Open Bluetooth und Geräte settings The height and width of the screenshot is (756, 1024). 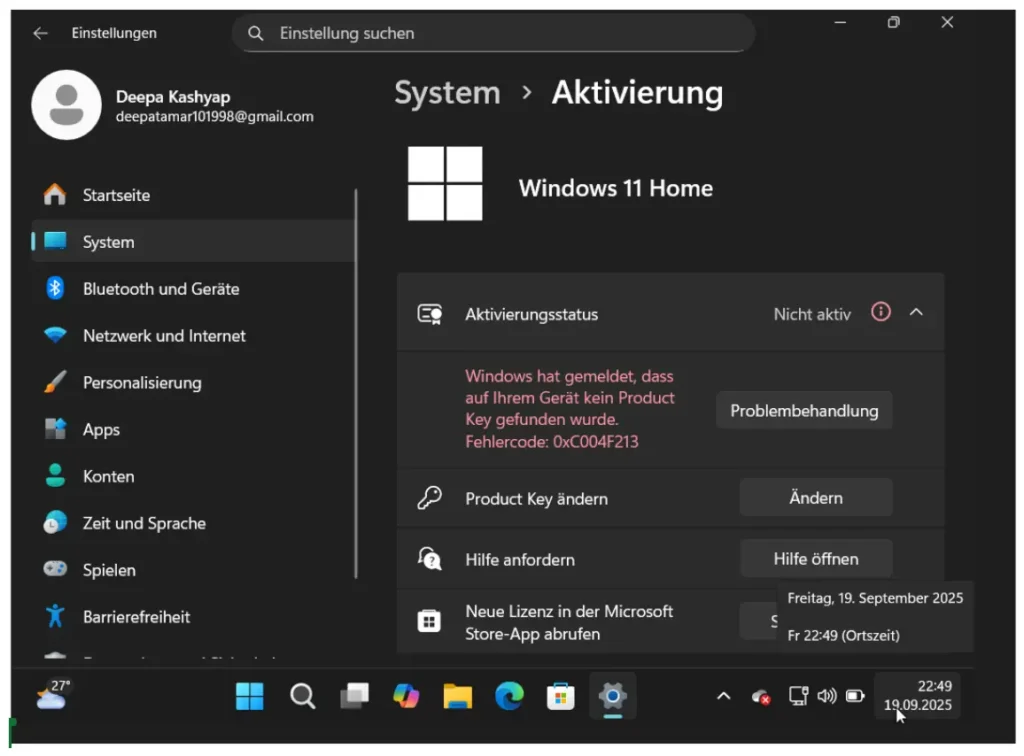tap(193, 289)
